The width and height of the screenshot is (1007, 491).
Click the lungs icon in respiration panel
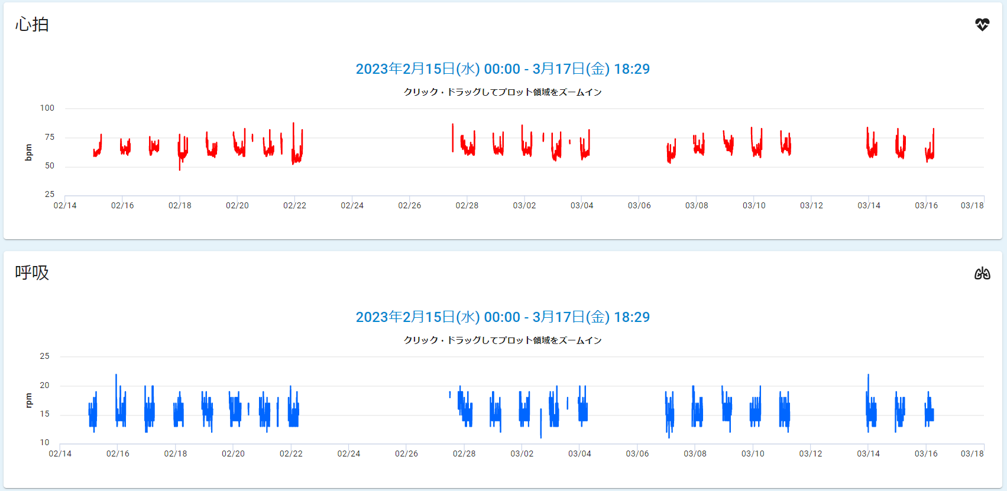coord(982,273)
